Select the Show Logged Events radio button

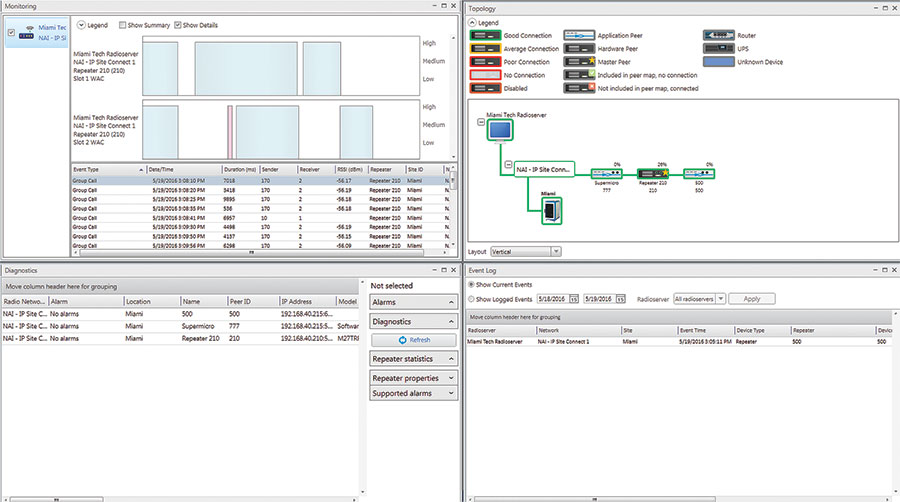(x=472, y=298)
